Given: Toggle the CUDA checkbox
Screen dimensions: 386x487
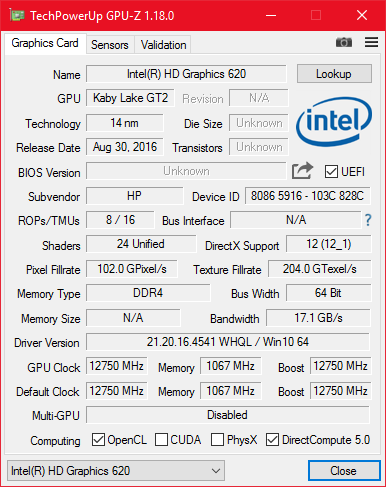Looking at the screenshot, I should pyautogui.click(x=161, y=440).
